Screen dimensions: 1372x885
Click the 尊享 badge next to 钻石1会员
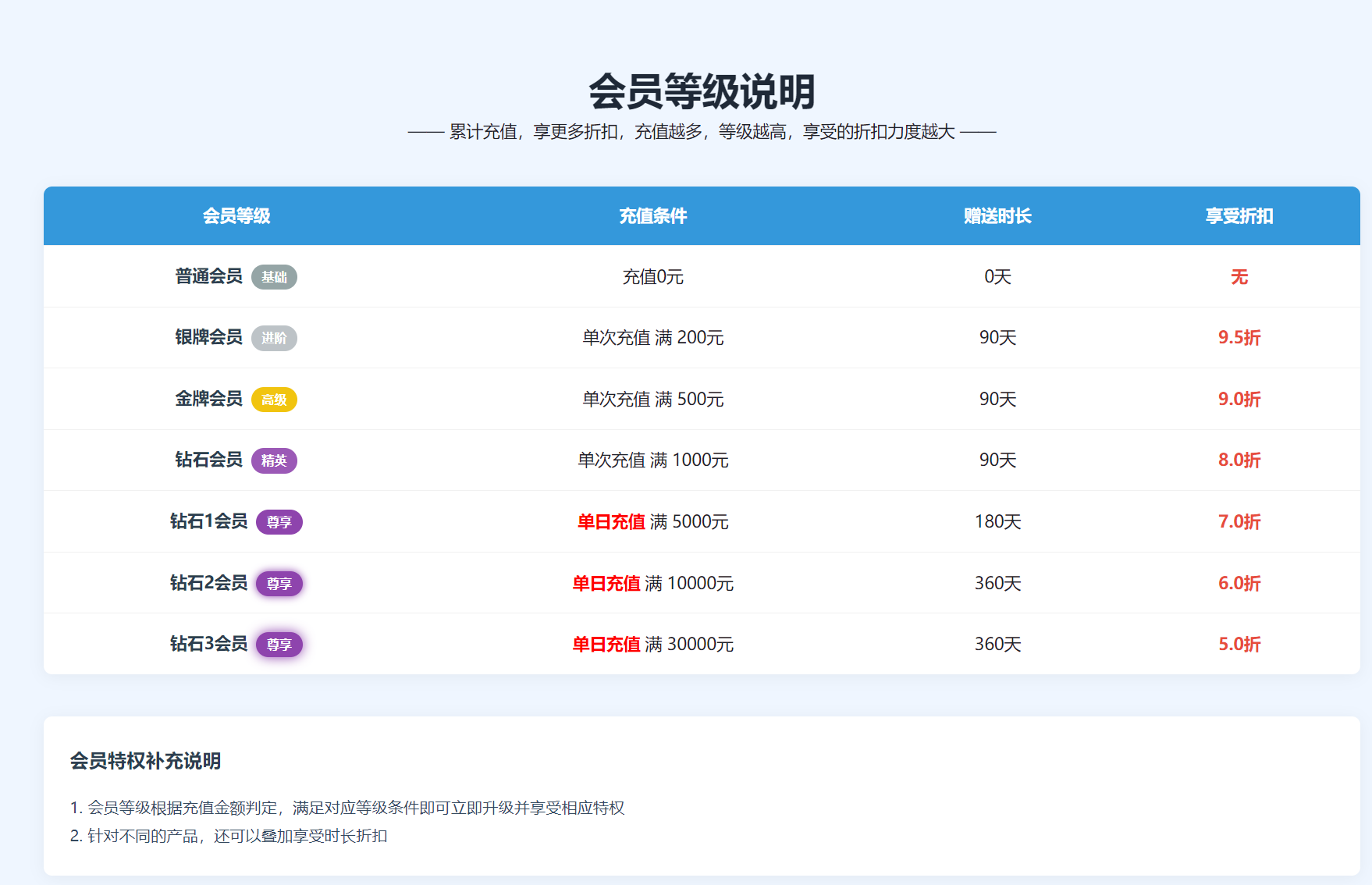point(279,522)
